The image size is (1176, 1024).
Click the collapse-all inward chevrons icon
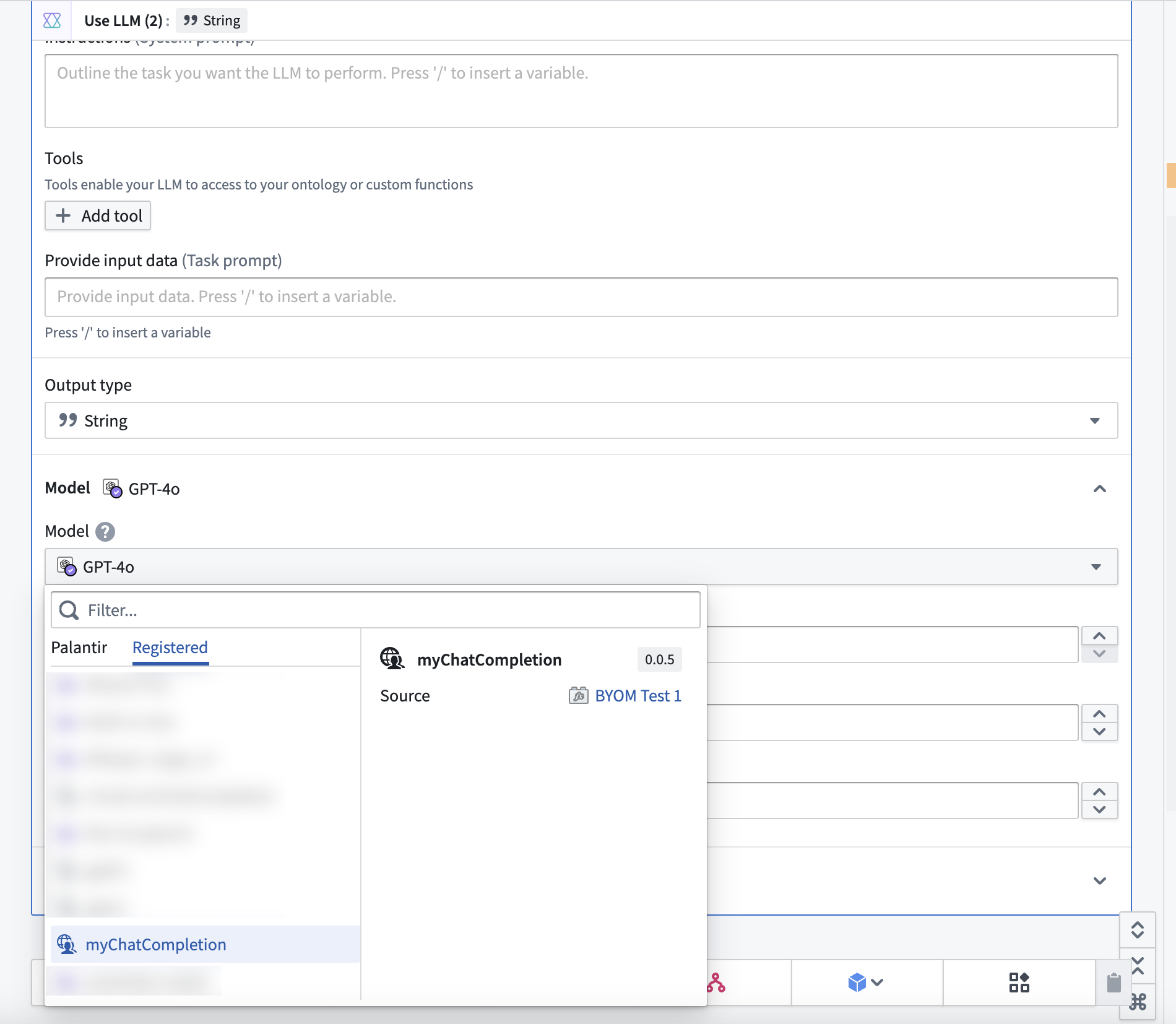click(1138, 965)
